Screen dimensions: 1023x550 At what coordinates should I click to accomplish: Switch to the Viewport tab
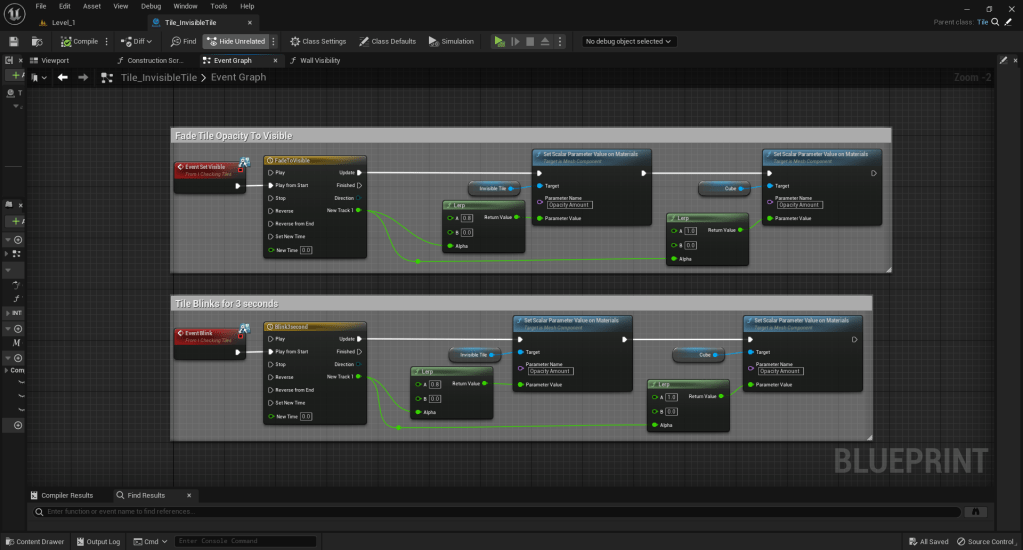(x=54, y=60)
